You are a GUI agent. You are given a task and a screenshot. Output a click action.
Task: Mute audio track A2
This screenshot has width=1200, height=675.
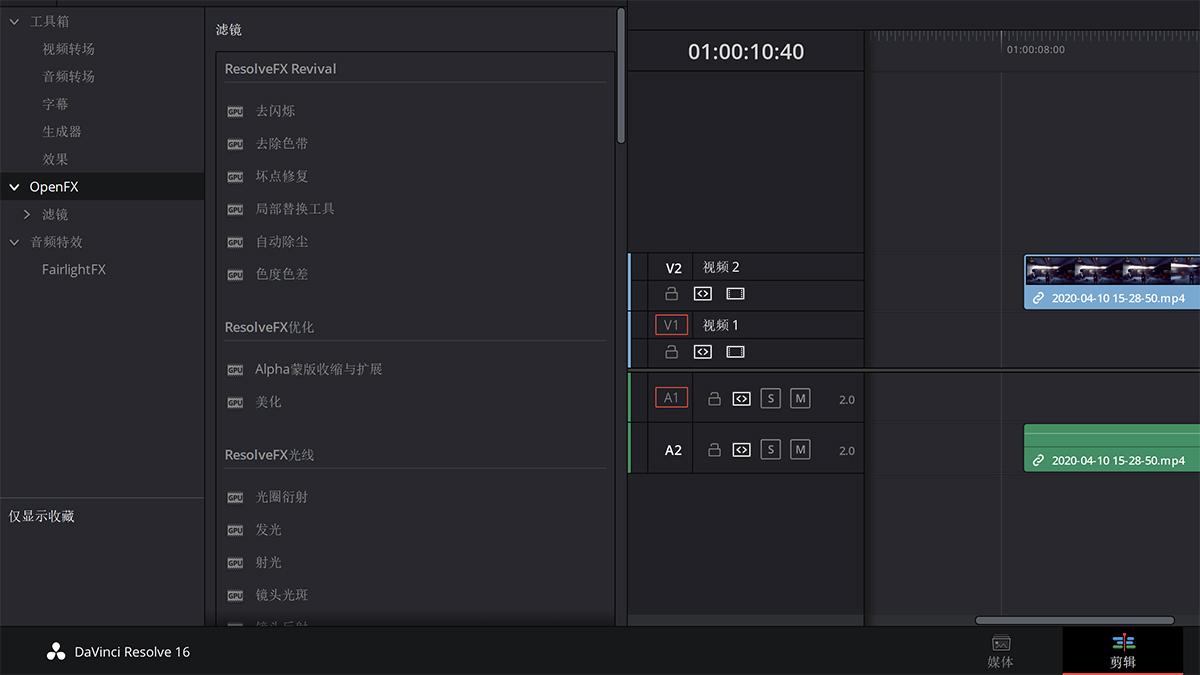tap(800, 448)
